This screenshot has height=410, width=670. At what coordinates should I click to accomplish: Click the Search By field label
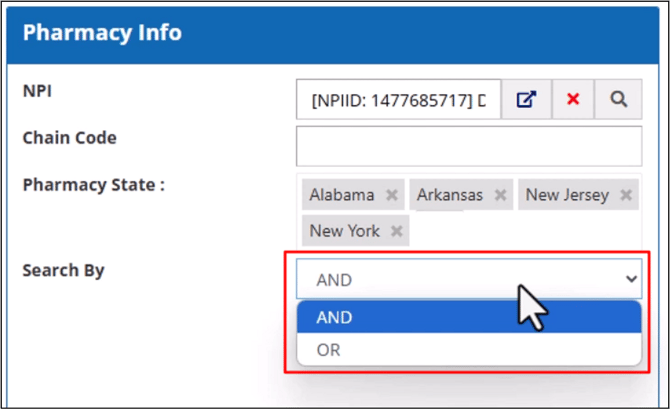63,270
